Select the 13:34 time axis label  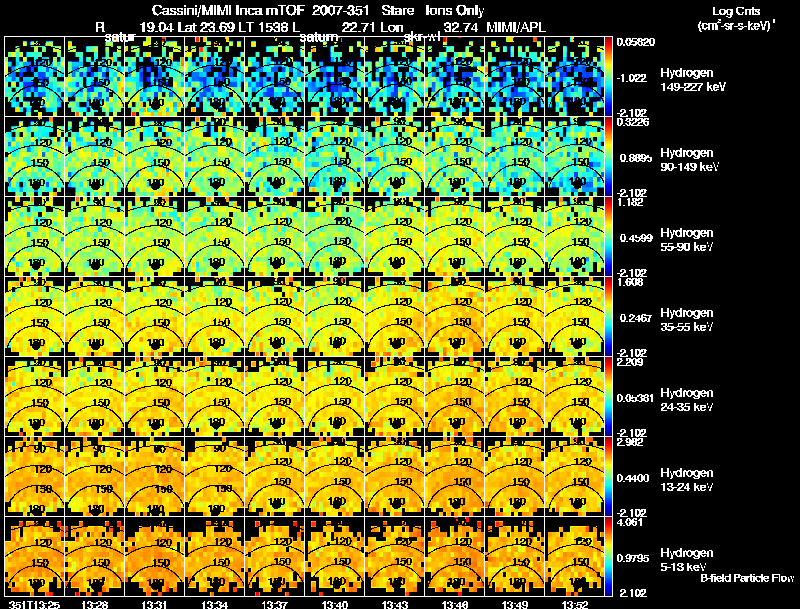pos(215,604)
